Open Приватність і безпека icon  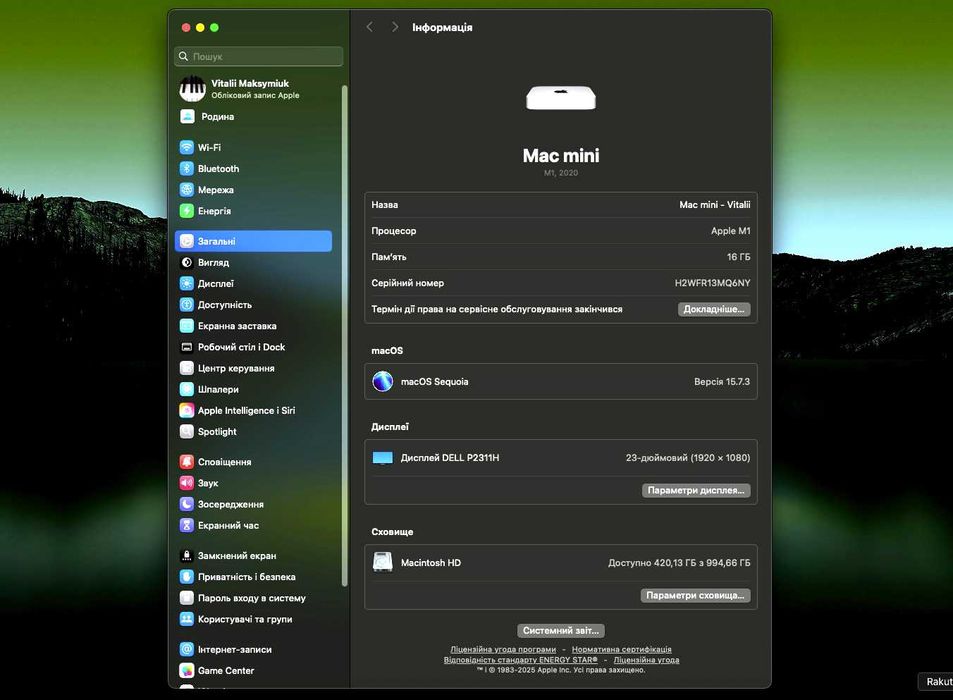click(187, 577)
